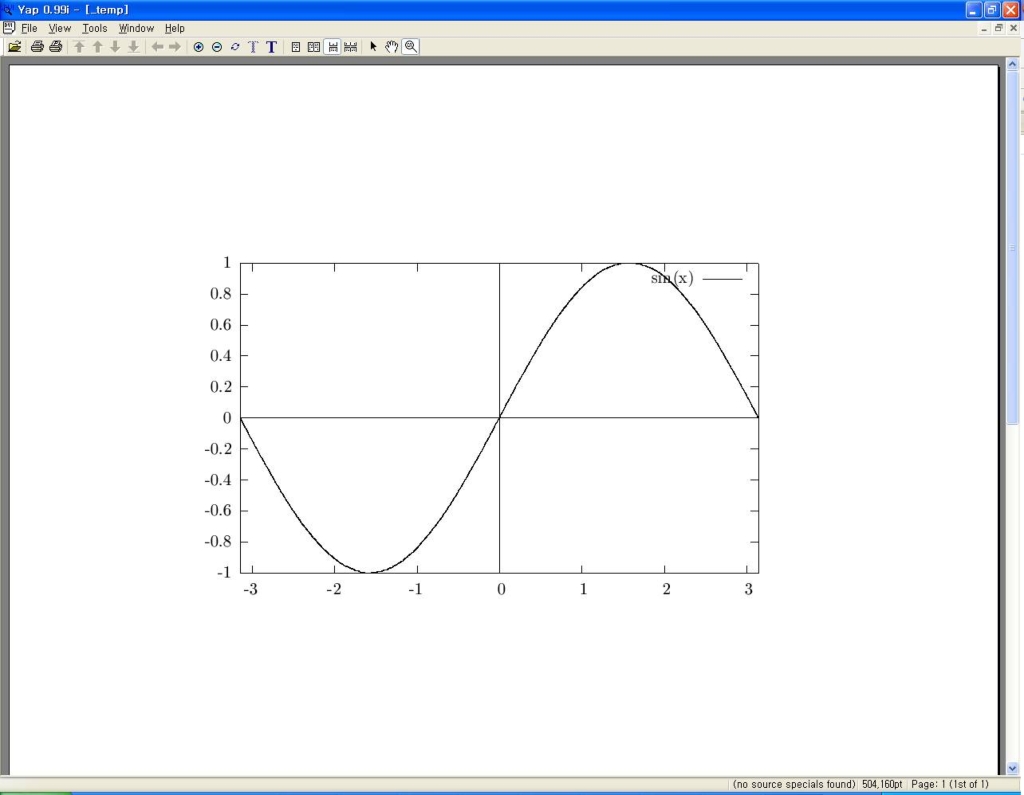Screen dimensions: 1024x795
Task: Open the View menu
Action: coord(59,28)
